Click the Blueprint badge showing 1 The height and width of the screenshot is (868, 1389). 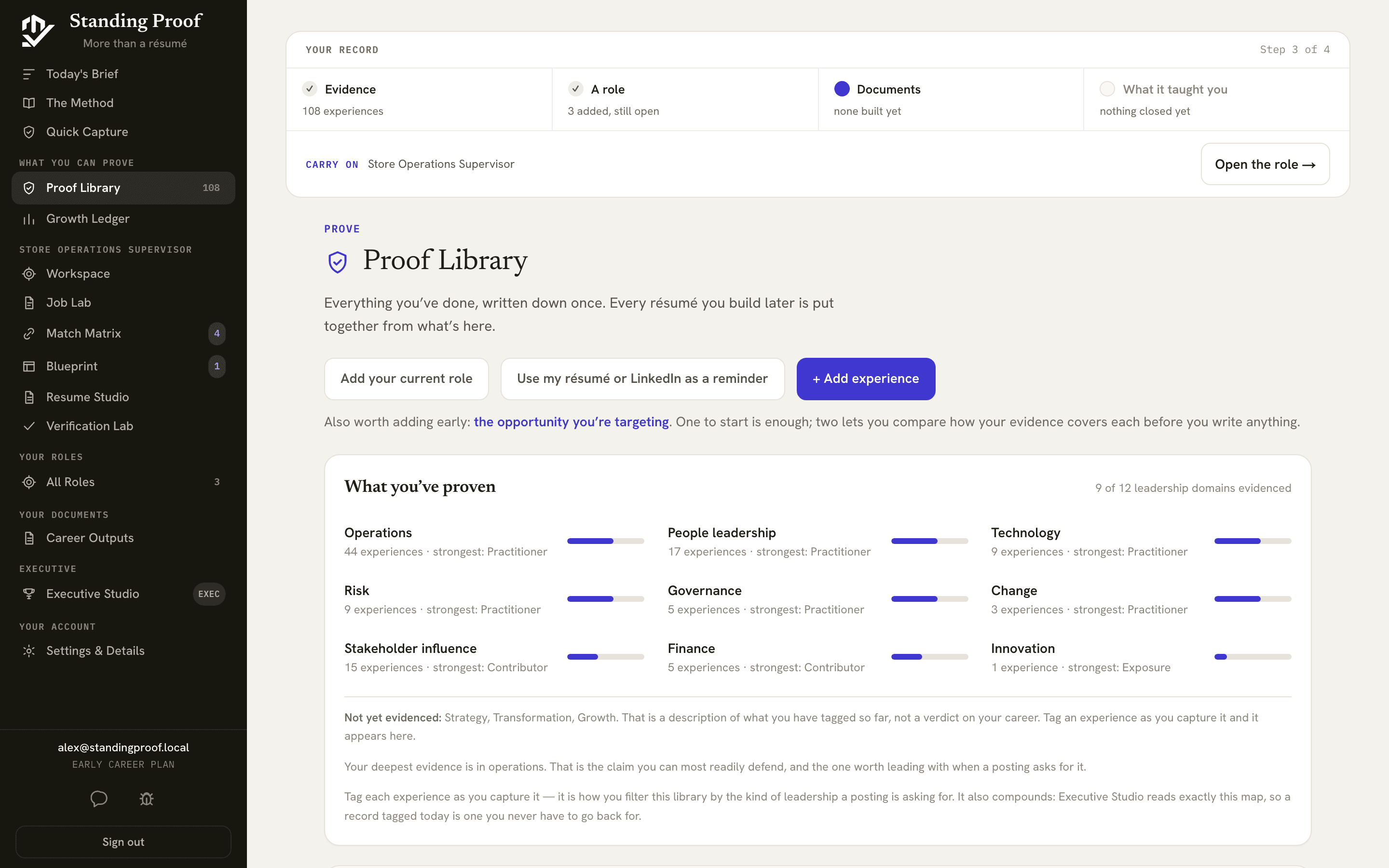coord(217,366)
